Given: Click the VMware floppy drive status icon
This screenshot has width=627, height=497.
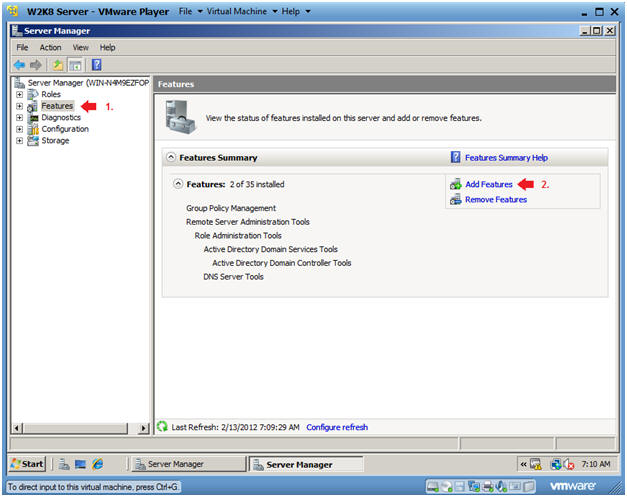Looking at the screenshot, I should coord(460,486).
